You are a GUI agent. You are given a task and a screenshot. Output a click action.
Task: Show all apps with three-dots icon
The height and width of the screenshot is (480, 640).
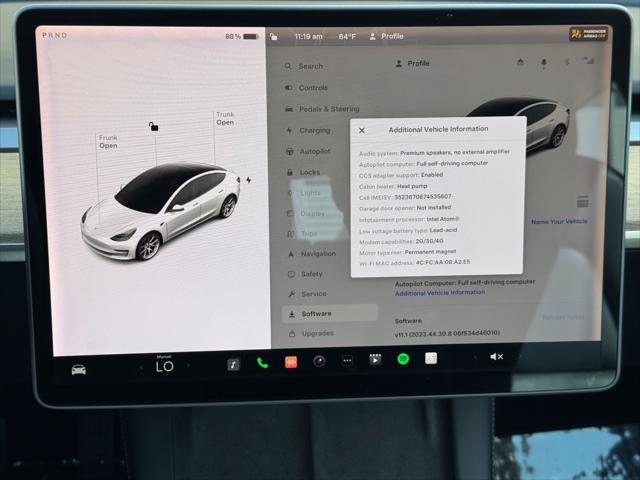347,360
